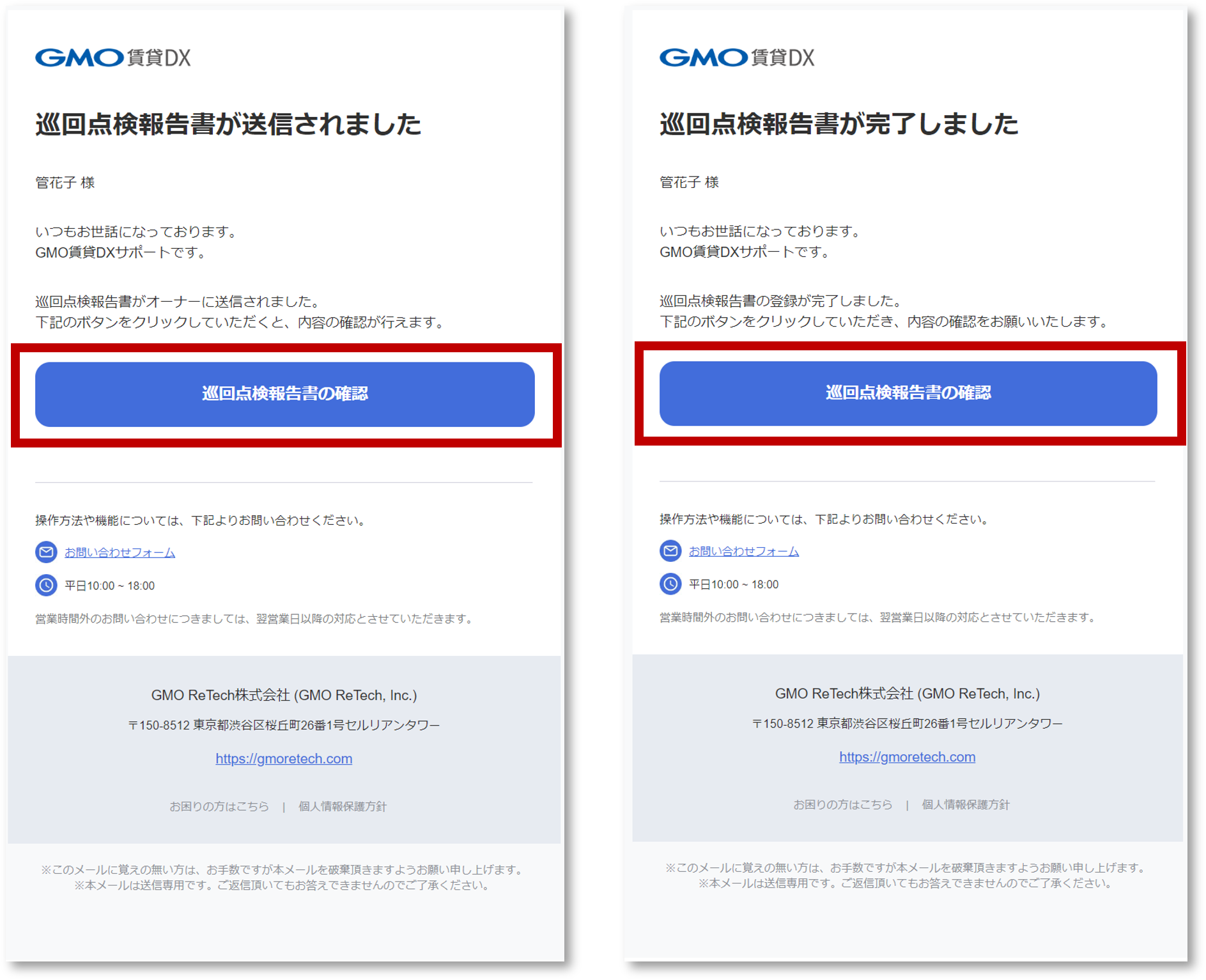
Task: Click the GMO賃貸DX logo in right email
Action: [x=737, y=58]
